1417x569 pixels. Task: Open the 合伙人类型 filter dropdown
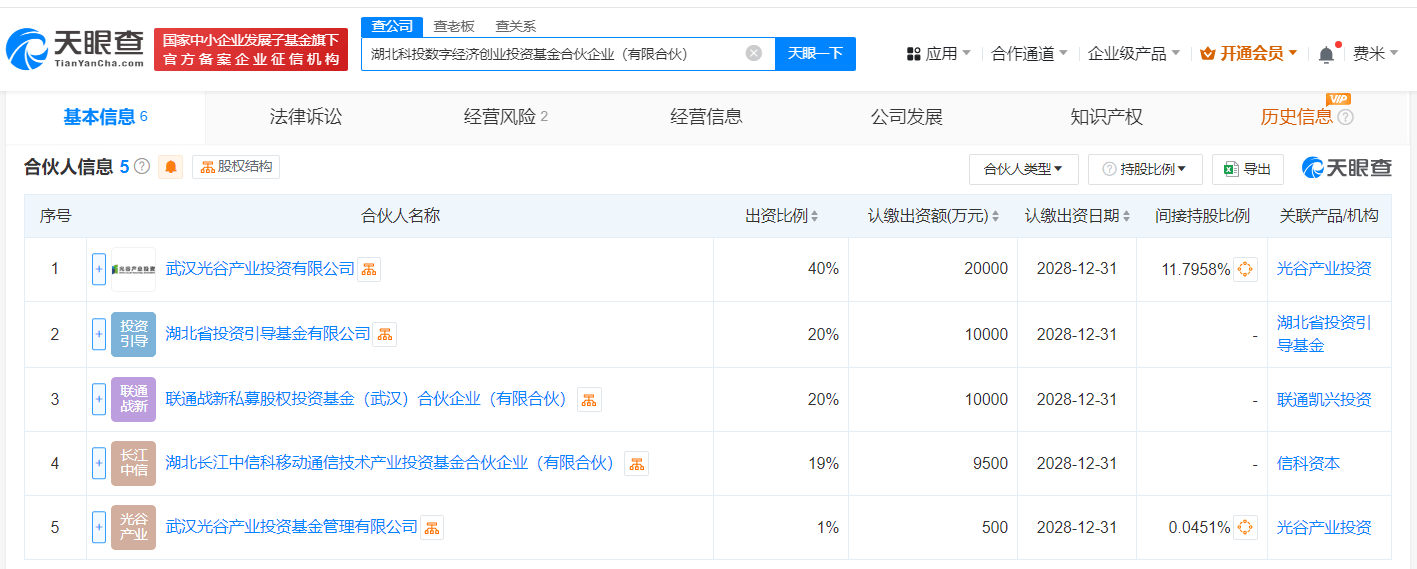pyautogui.click(x=1024, y=169)
